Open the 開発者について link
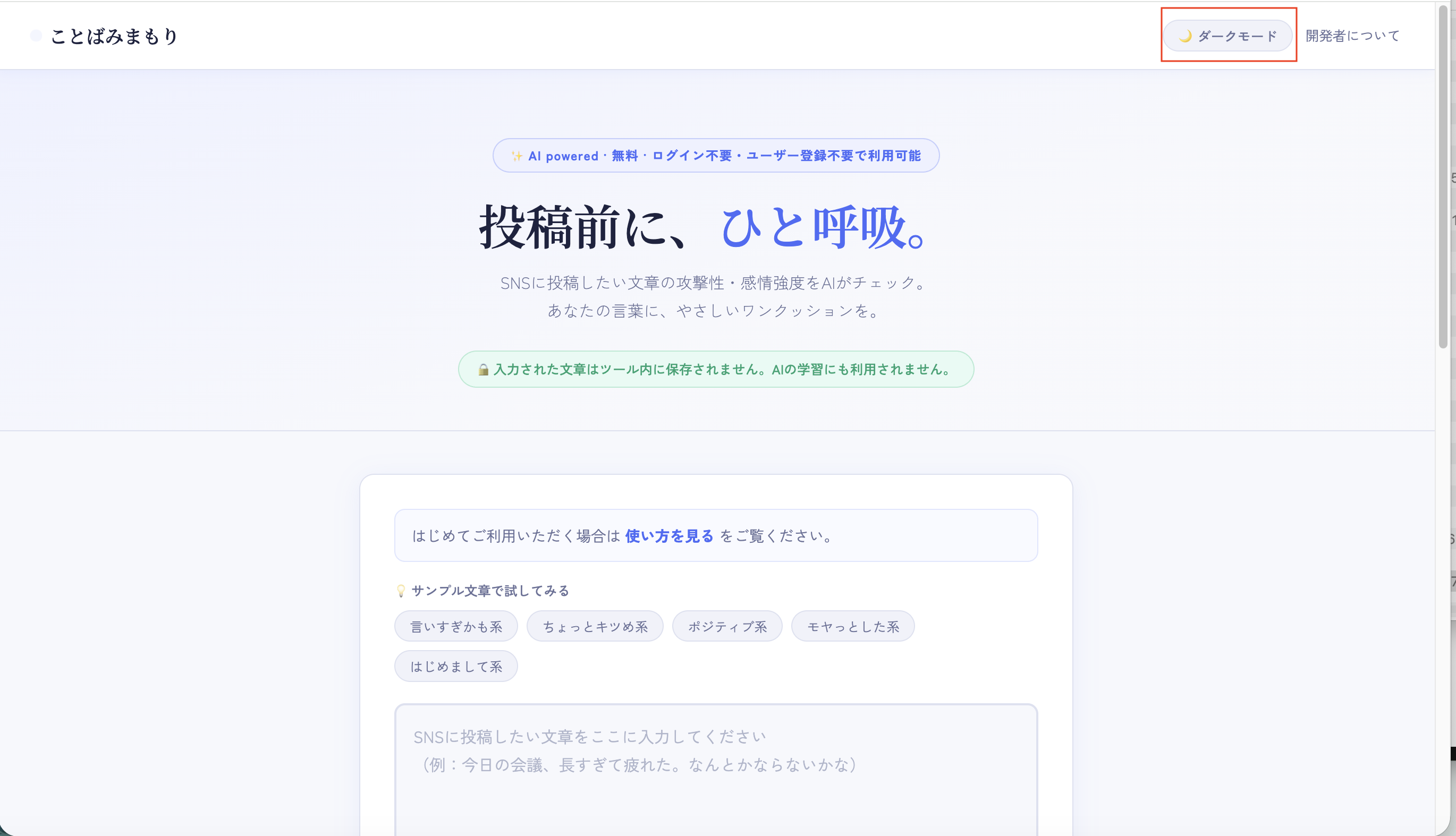This screenshot has height=836, width=1456. 1352,36
